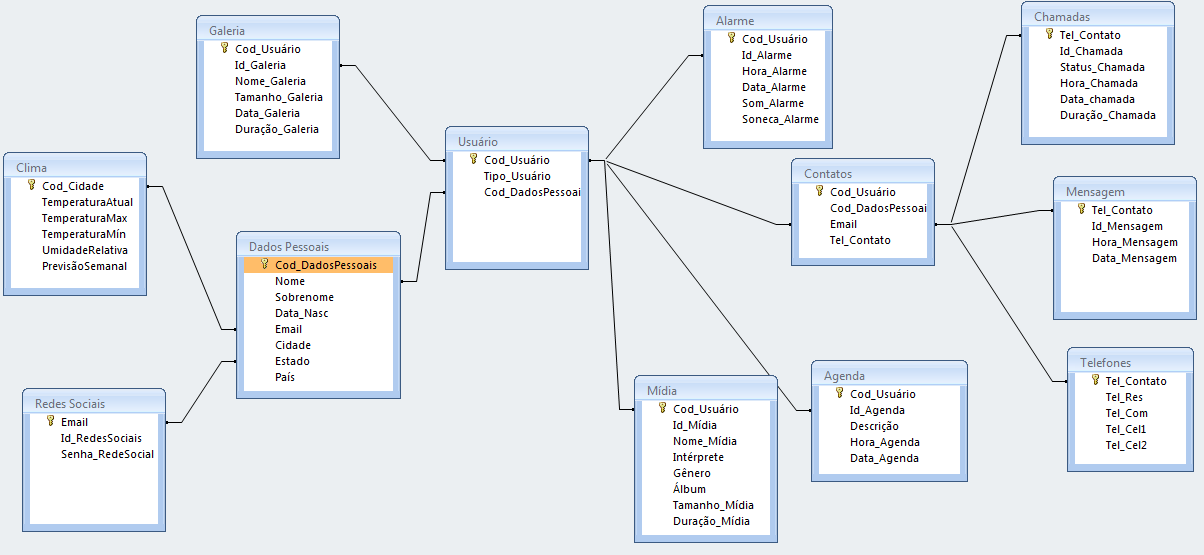Click the primary key icon in Agenda table
This screenshot has width=1204, height=555.
840,393
